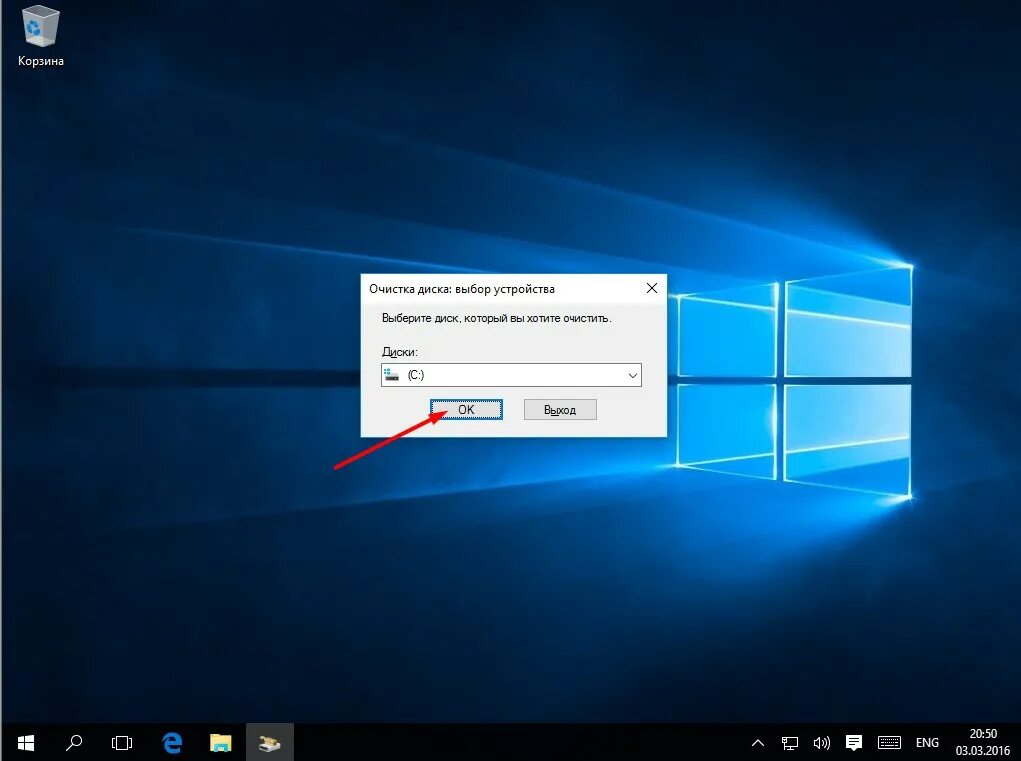Expand the Диски drive dropdown arrow
Screen dimensions: 1021x761
[632, 376]
